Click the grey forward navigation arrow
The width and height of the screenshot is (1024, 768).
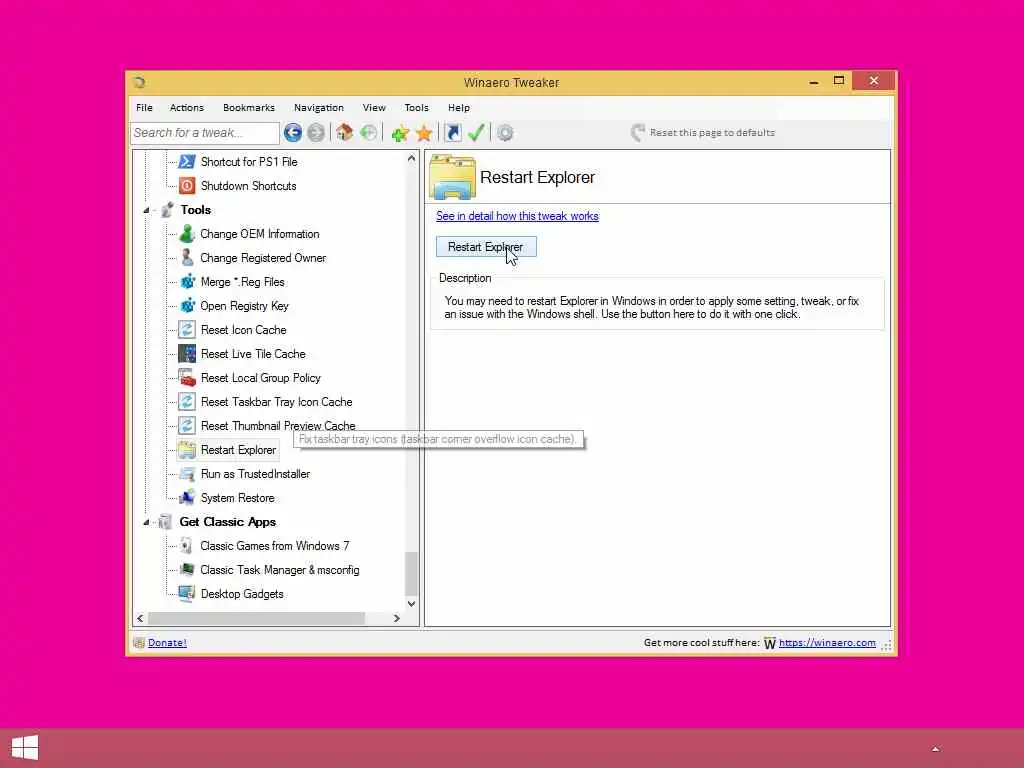click(316, 133)
